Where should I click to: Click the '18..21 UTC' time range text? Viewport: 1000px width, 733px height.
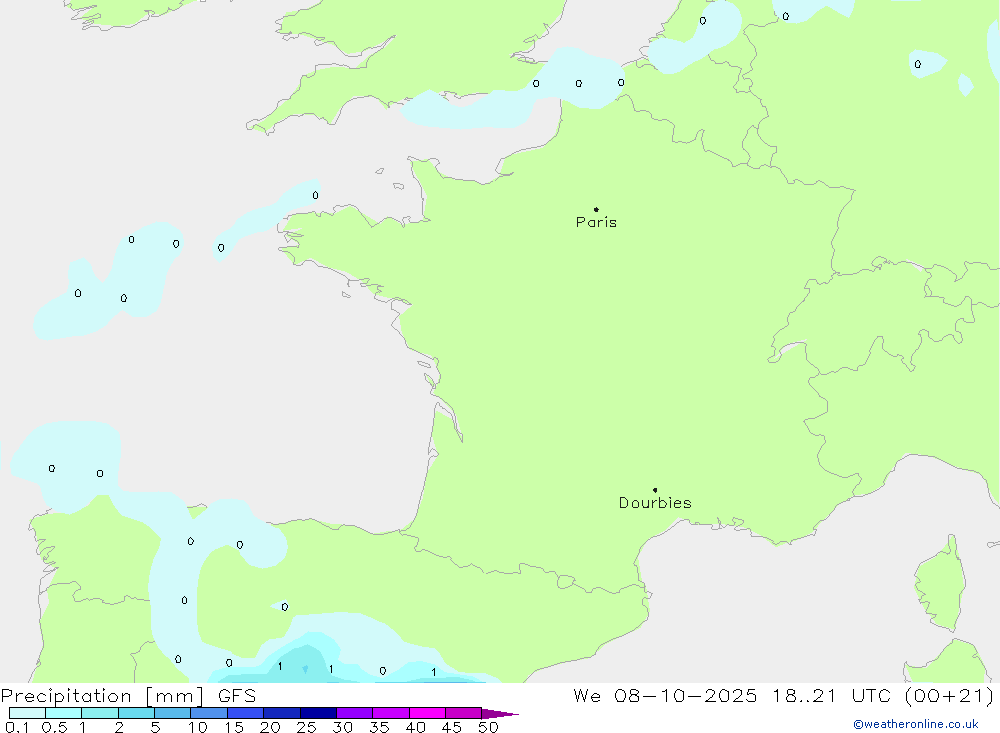831,696
